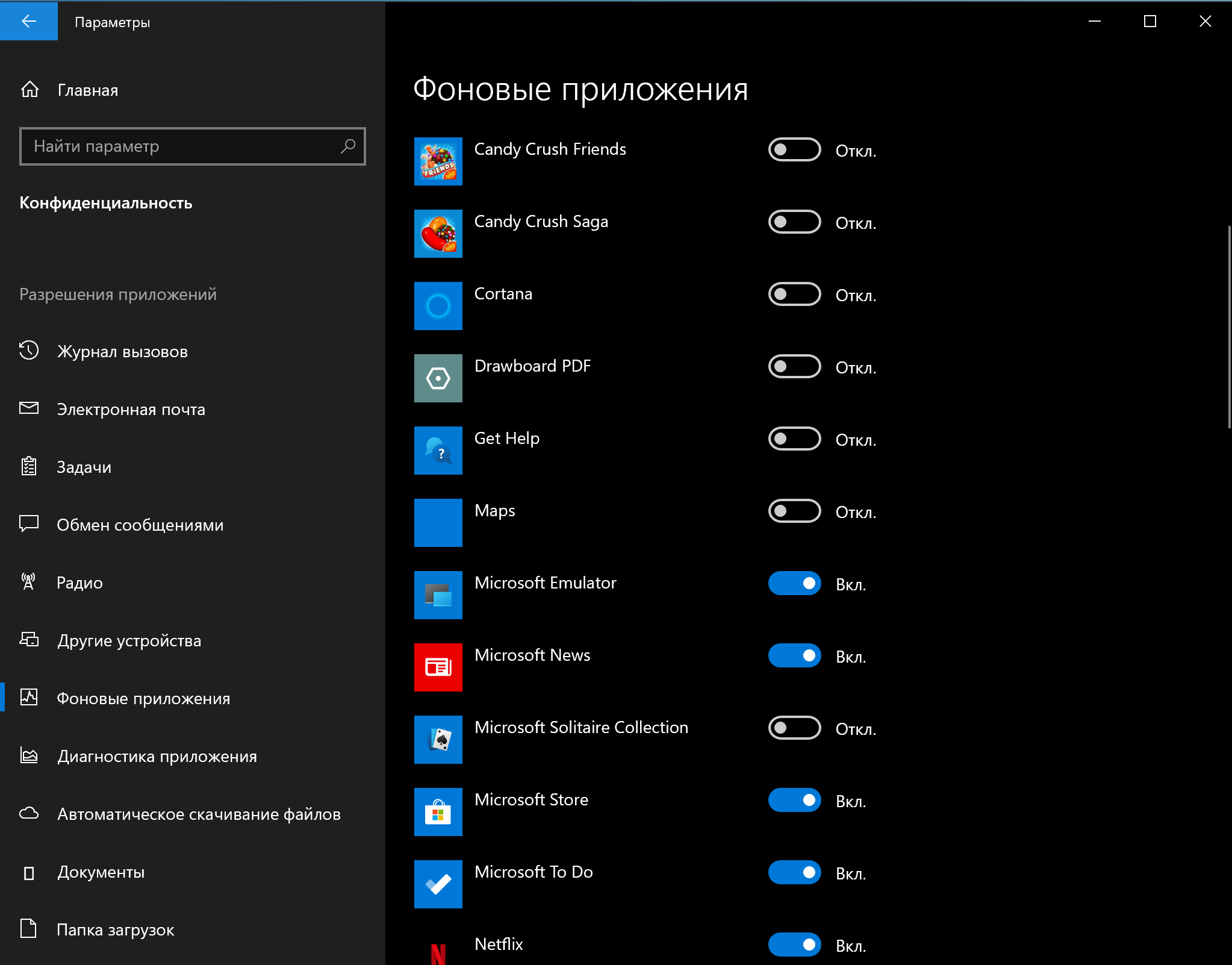The height and width of the screenshot is (965, 1232).
Task: Click the Drawboard PDF hexagon icon
Action: point(438,378)
